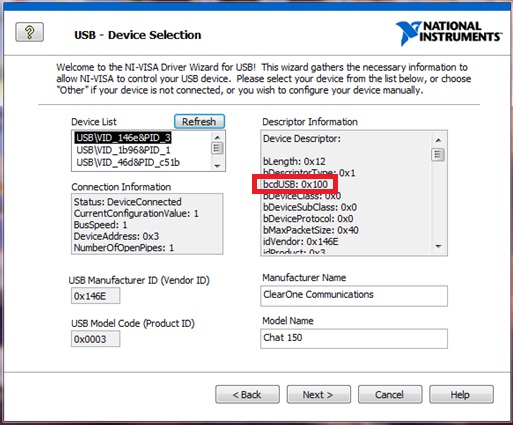This screenshot has height=425, width=513.
Task: Click Device List scroll up arrow
Action: [x=217, y=137]
